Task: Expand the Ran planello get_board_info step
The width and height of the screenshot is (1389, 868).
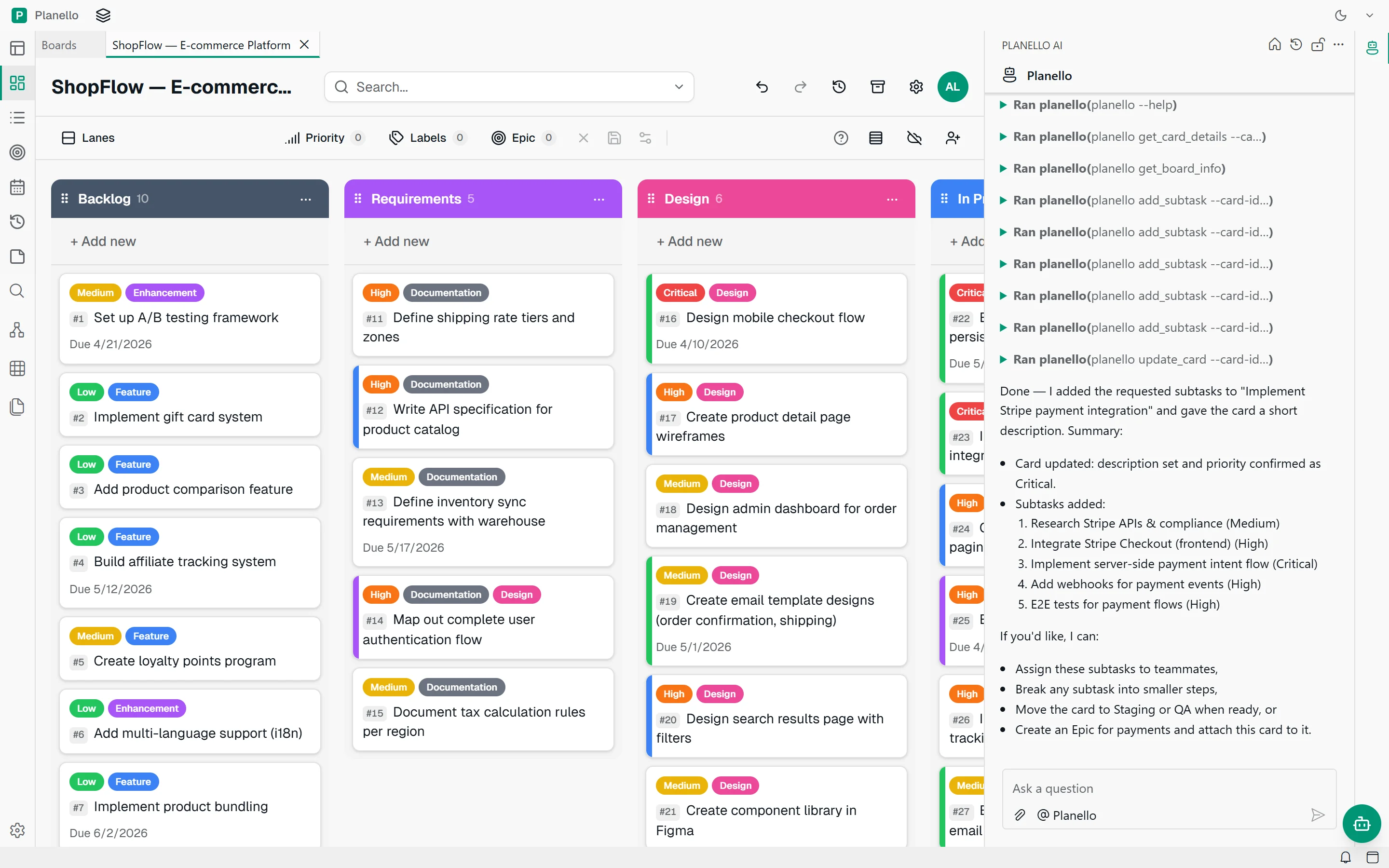Action: click(1112, 168)
